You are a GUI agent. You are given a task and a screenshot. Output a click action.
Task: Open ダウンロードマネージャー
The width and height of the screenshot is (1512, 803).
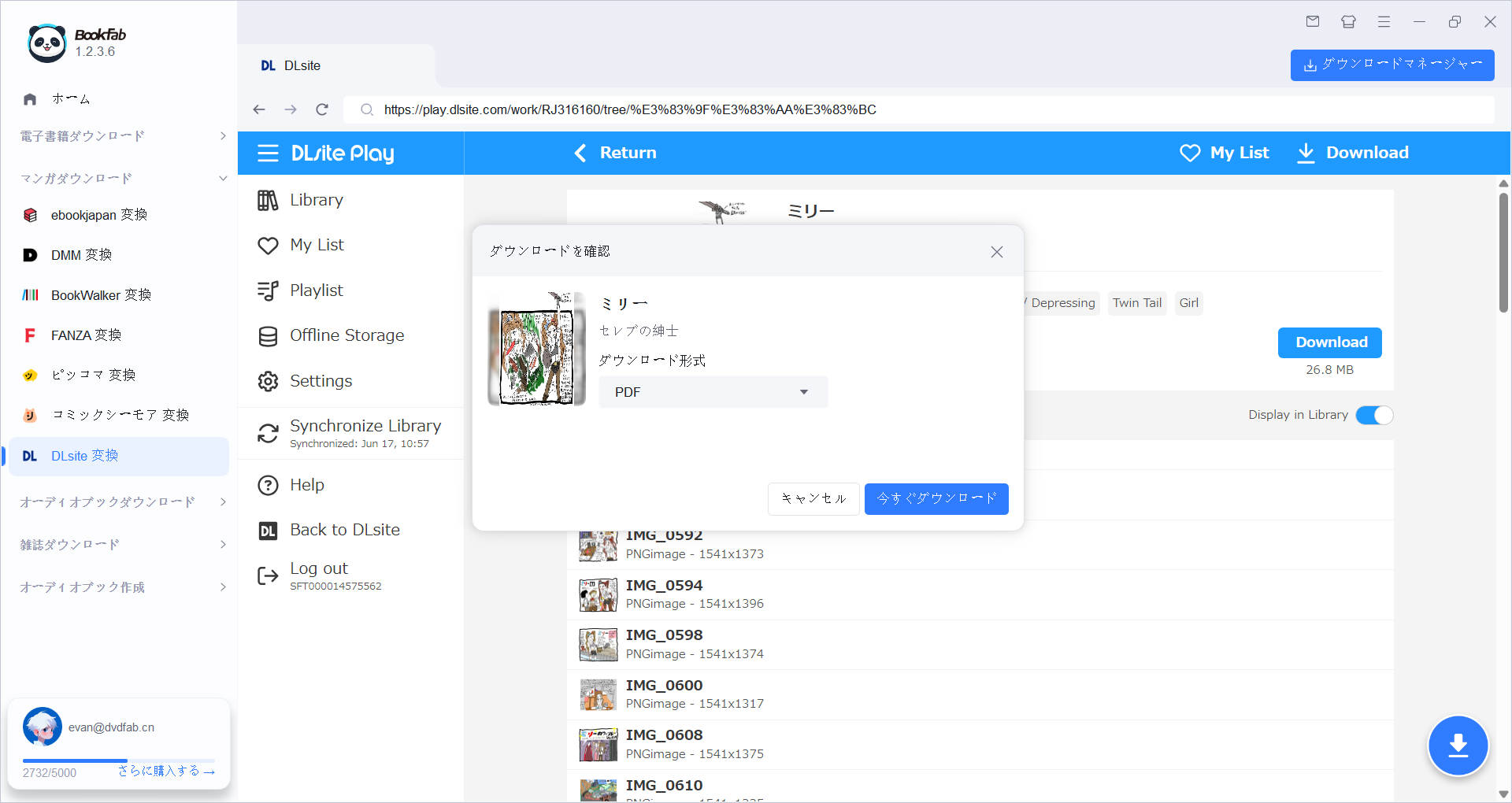1392,65
